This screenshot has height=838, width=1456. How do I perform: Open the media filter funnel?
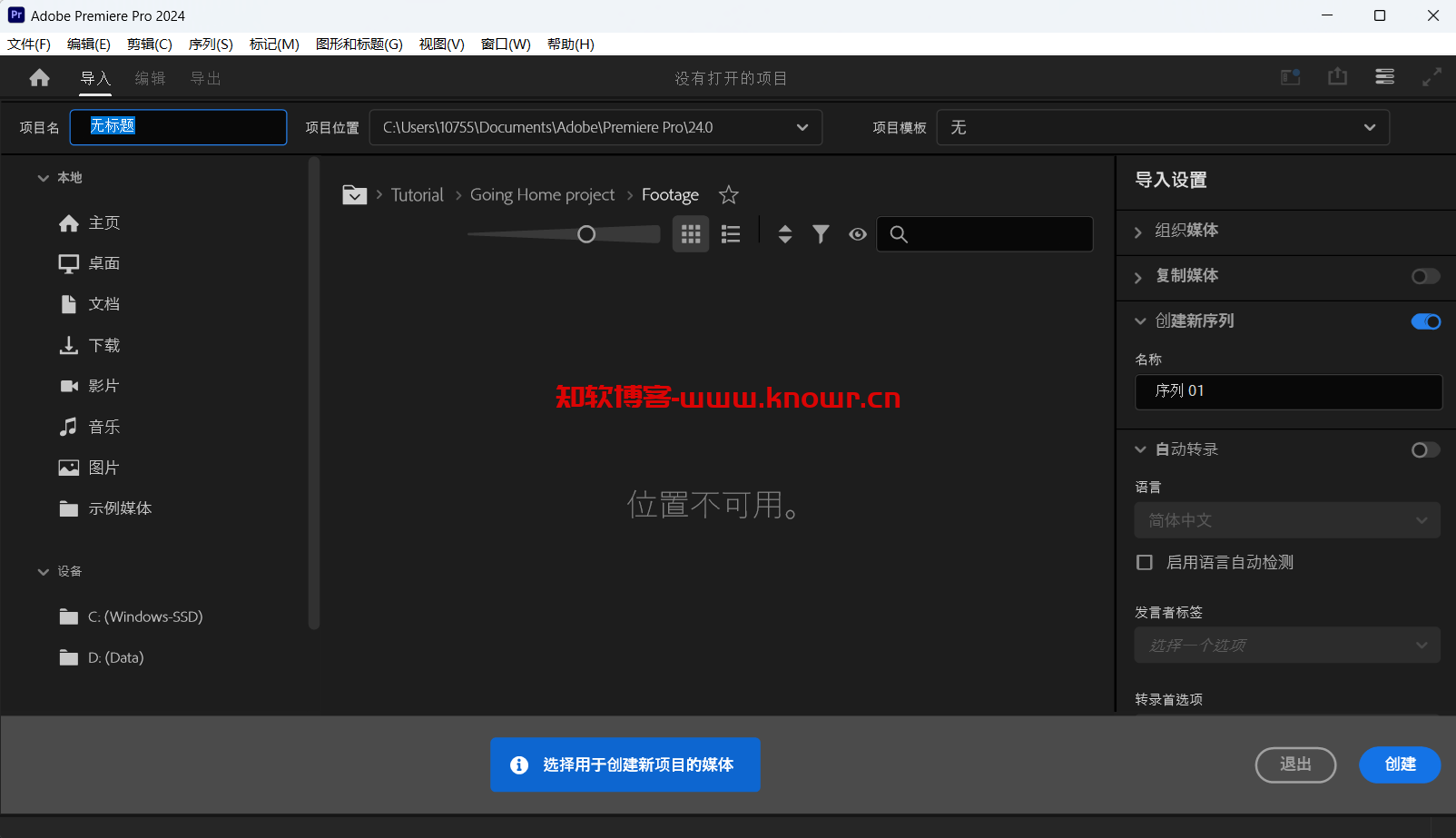point(821,234)
